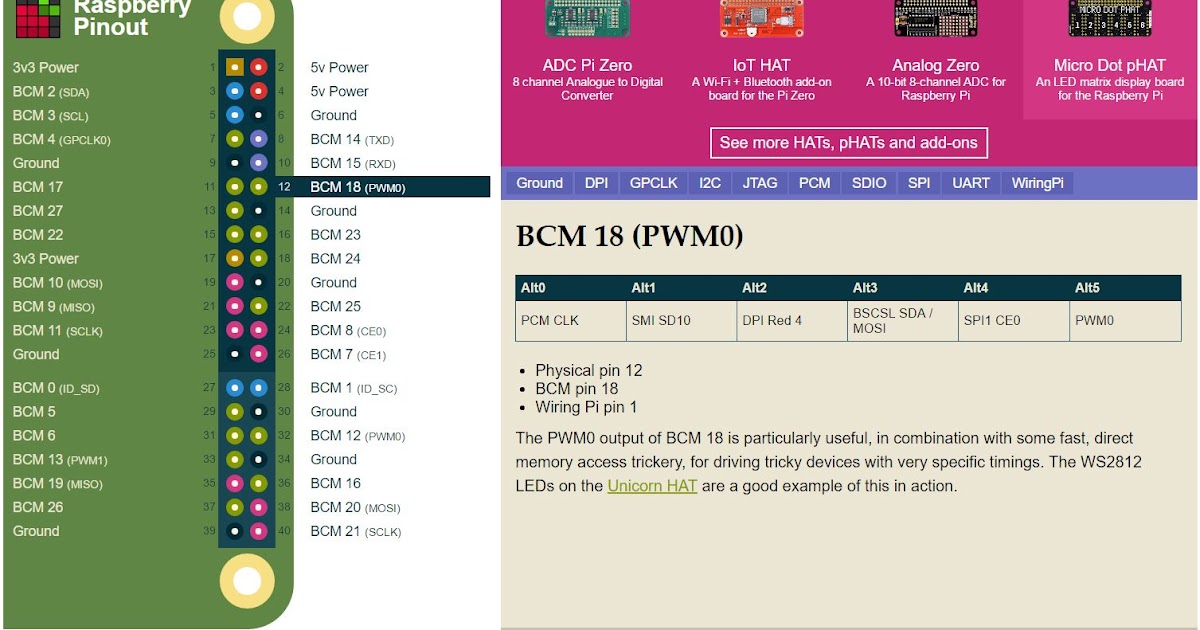1200x630 pixels.
Task: Click the IoT HAT board image
Action: coord(762,18)
